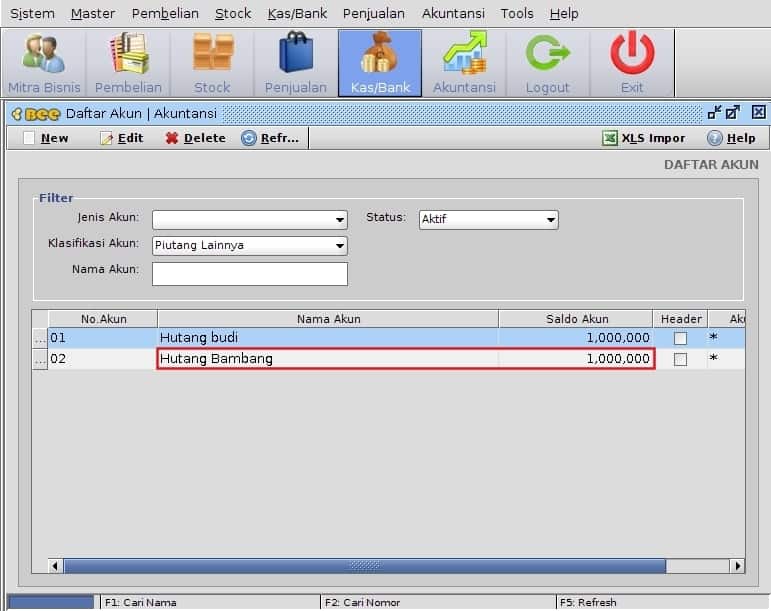The image size is (771, 611).
Task: Click the Header column header
Action: pyautogui.click(x=681, y=319)
